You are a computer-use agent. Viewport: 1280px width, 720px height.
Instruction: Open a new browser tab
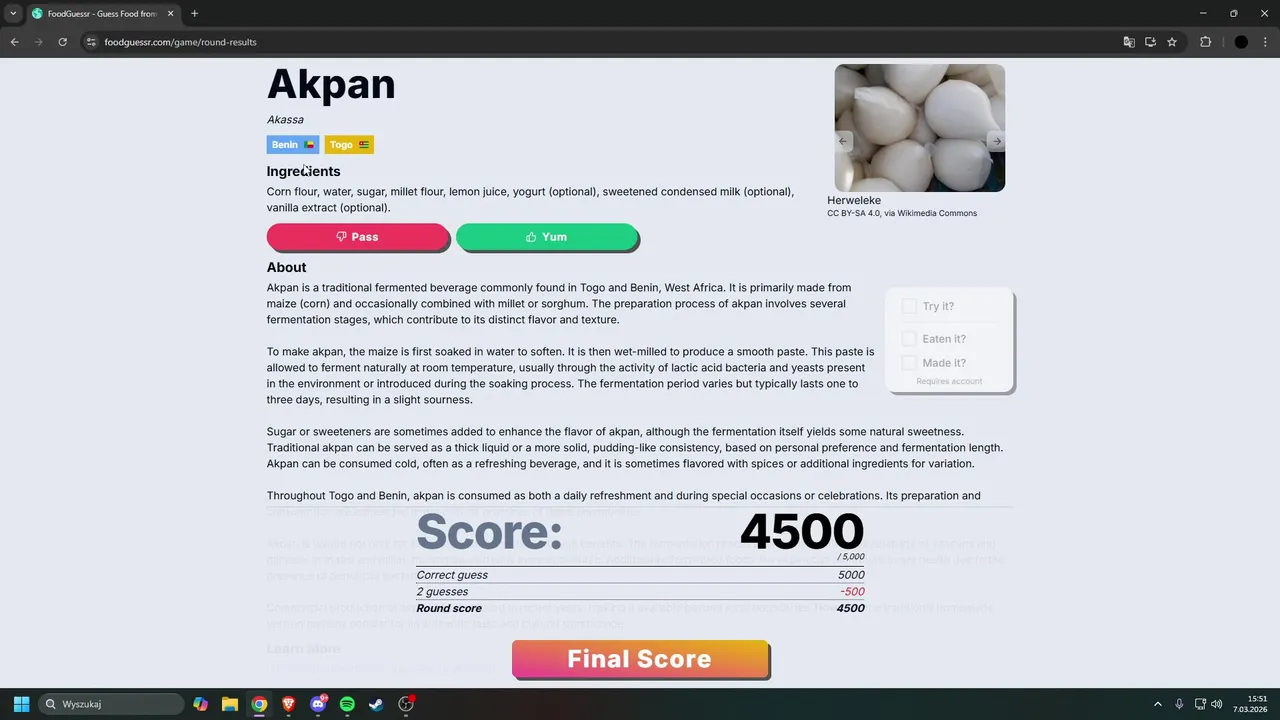[194, 13]
